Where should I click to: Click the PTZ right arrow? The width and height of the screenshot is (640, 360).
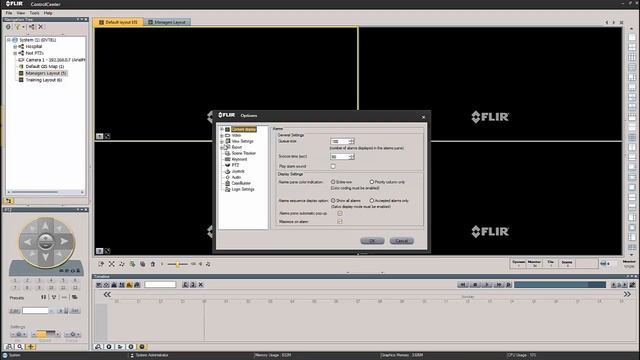point(64,242)
